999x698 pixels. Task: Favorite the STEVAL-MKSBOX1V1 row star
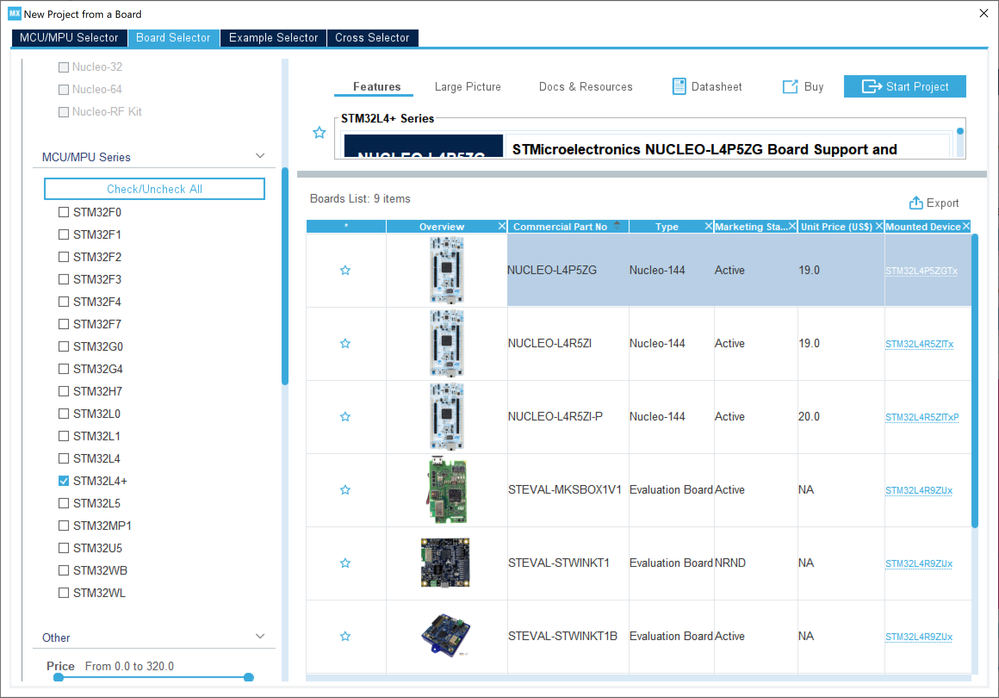click(x=345, y=490)
